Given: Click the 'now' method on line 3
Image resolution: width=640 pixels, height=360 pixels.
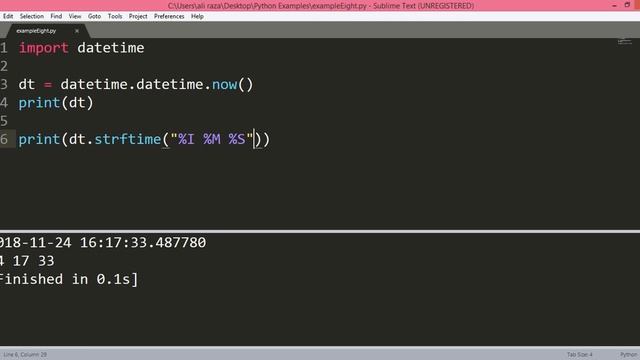Looking at the screenshot, I should (224, 84).
